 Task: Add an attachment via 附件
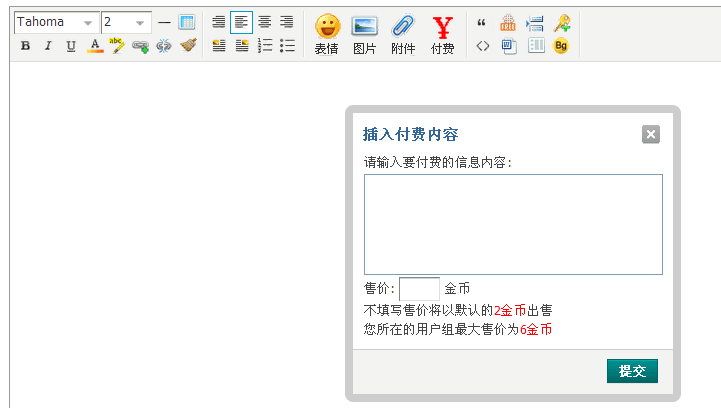[403, 35]
